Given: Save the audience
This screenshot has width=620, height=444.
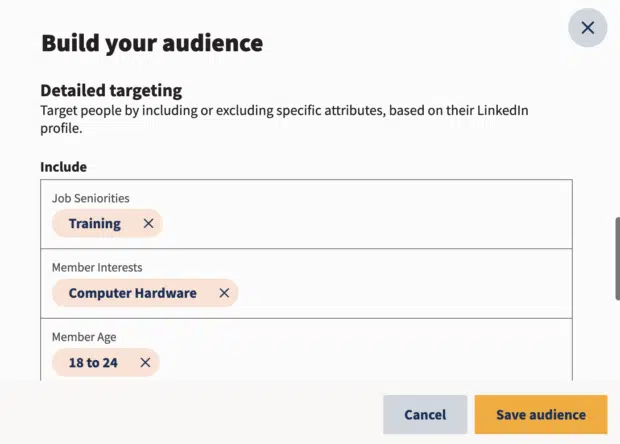Looking at the screenshot, I should (541, 414).
